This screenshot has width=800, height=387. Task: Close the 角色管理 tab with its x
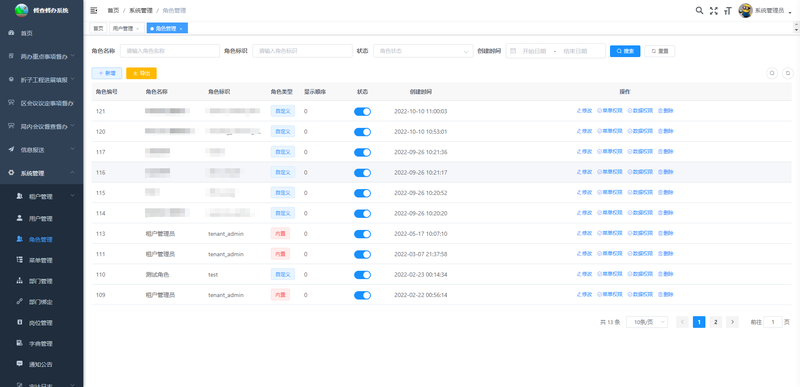coord(181,29)
